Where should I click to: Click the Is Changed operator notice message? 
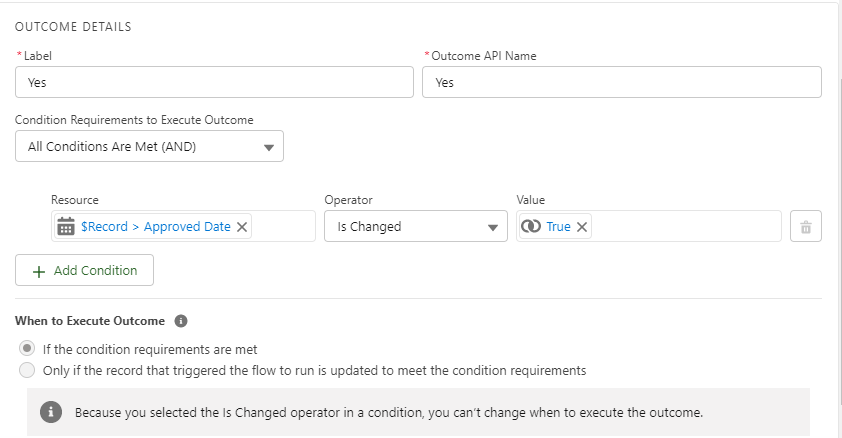[x=388, y=412]
